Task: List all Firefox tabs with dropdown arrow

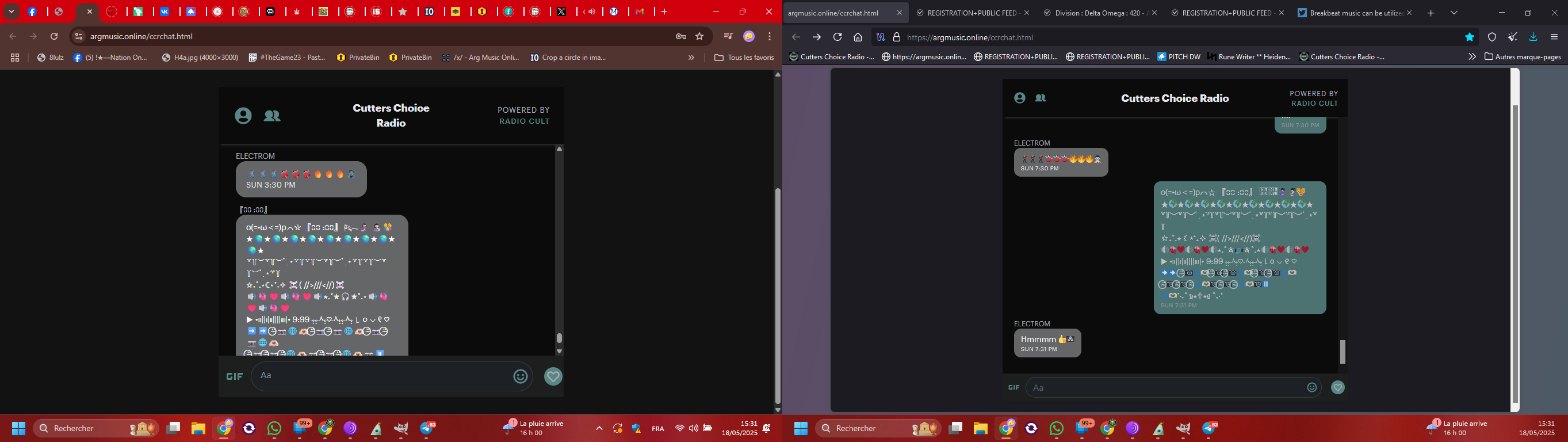Action: coord(1454,13)
